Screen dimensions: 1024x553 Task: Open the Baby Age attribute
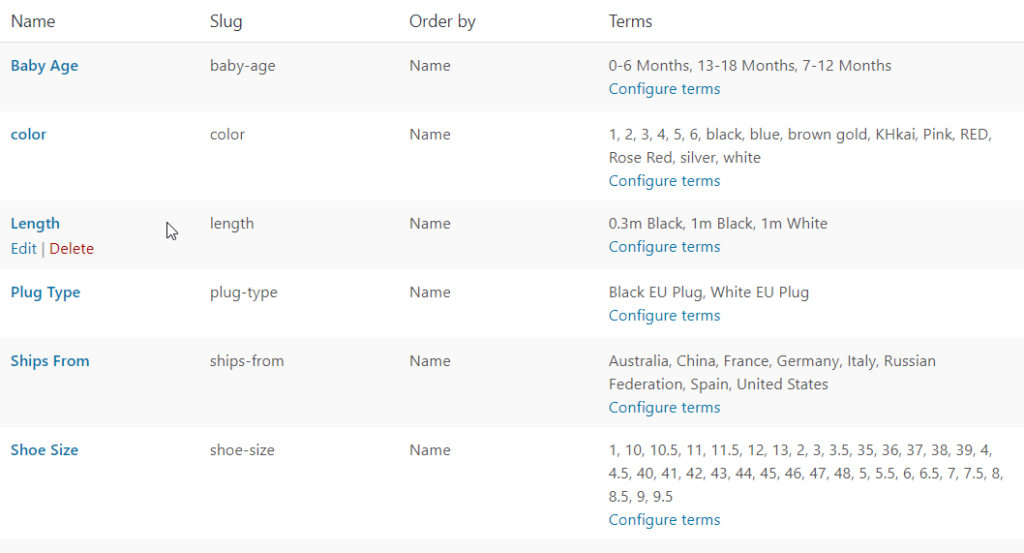[x=44, y=66]
